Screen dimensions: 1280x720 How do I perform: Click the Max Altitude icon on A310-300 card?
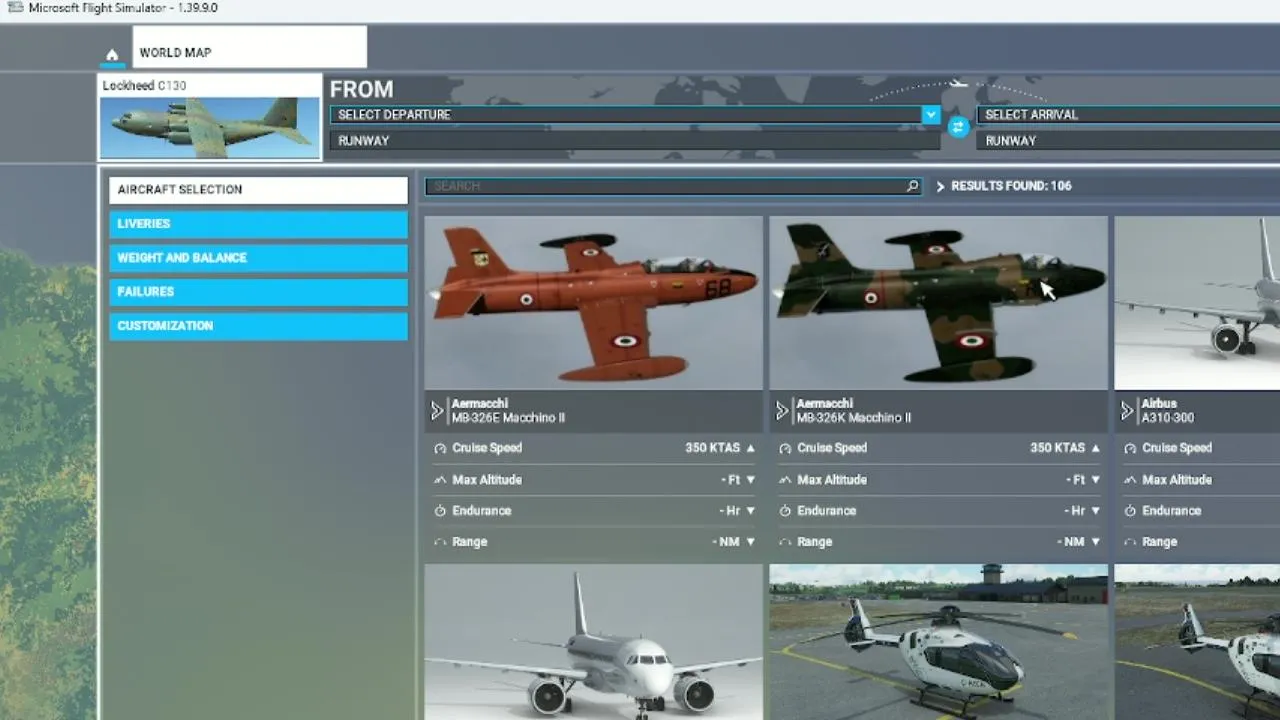click(1130, 480)
